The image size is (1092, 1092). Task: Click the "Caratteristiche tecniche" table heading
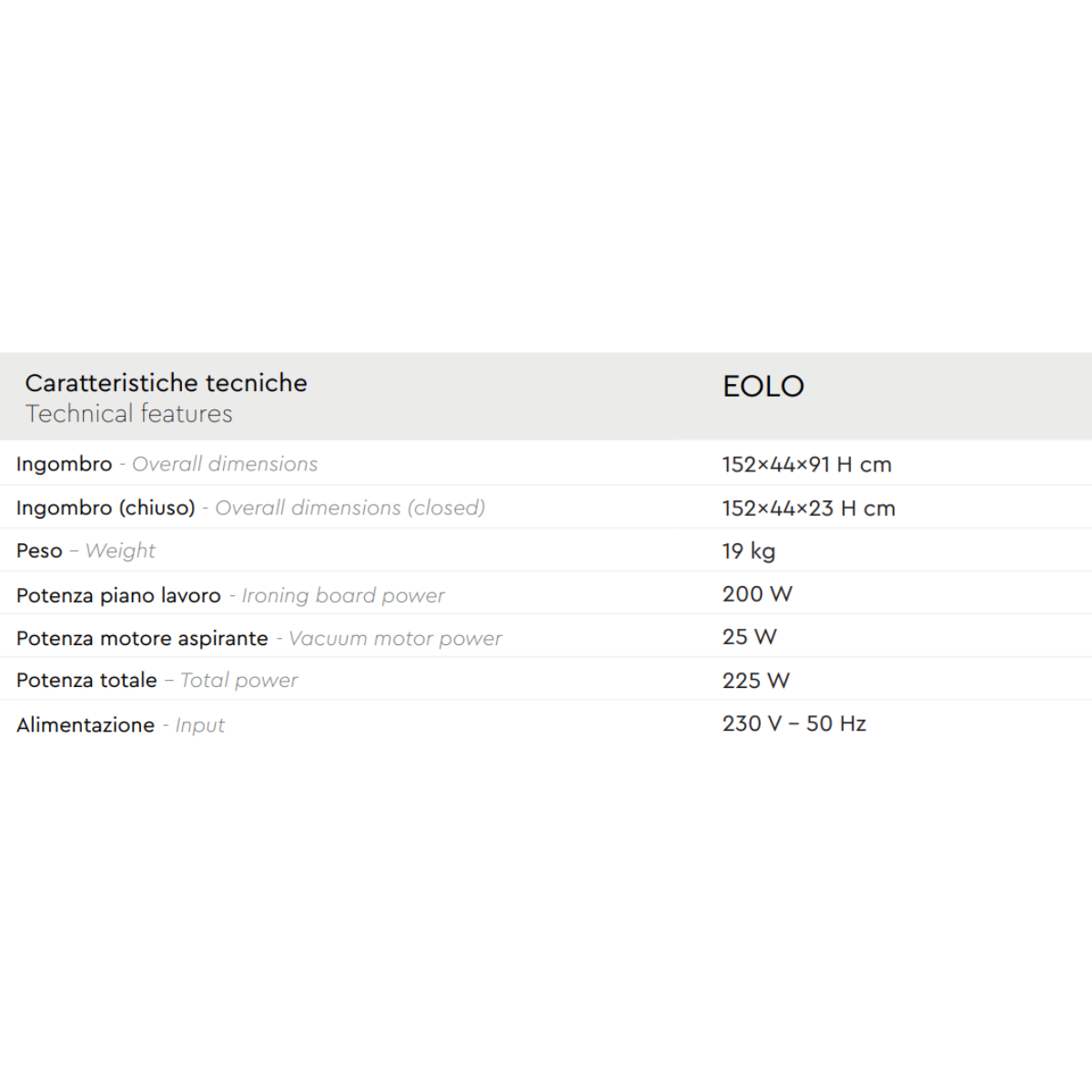coord(166,383)
